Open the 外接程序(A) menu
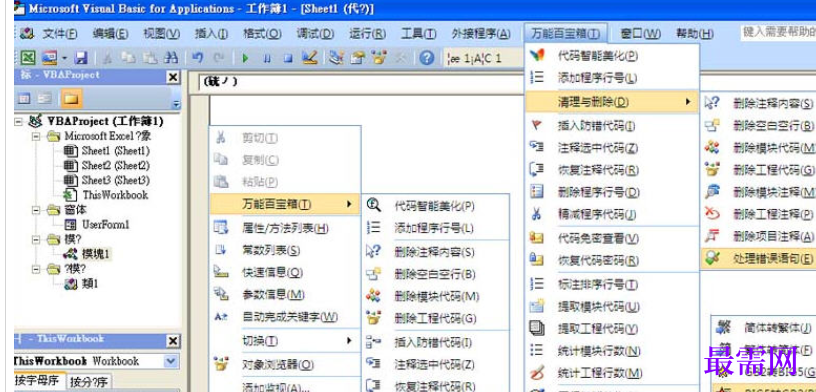Screen dimensions: 816x392 click(x=481, y=34)
